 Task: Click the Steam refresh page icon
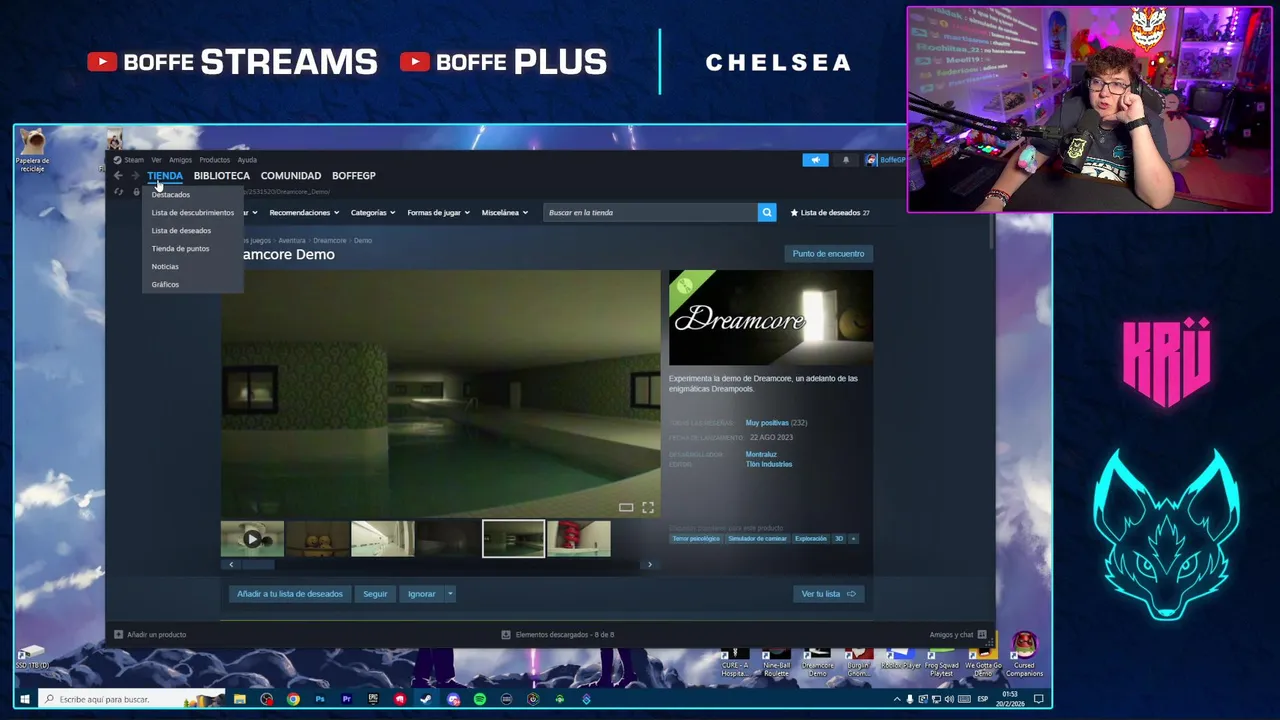click(118, 191)
